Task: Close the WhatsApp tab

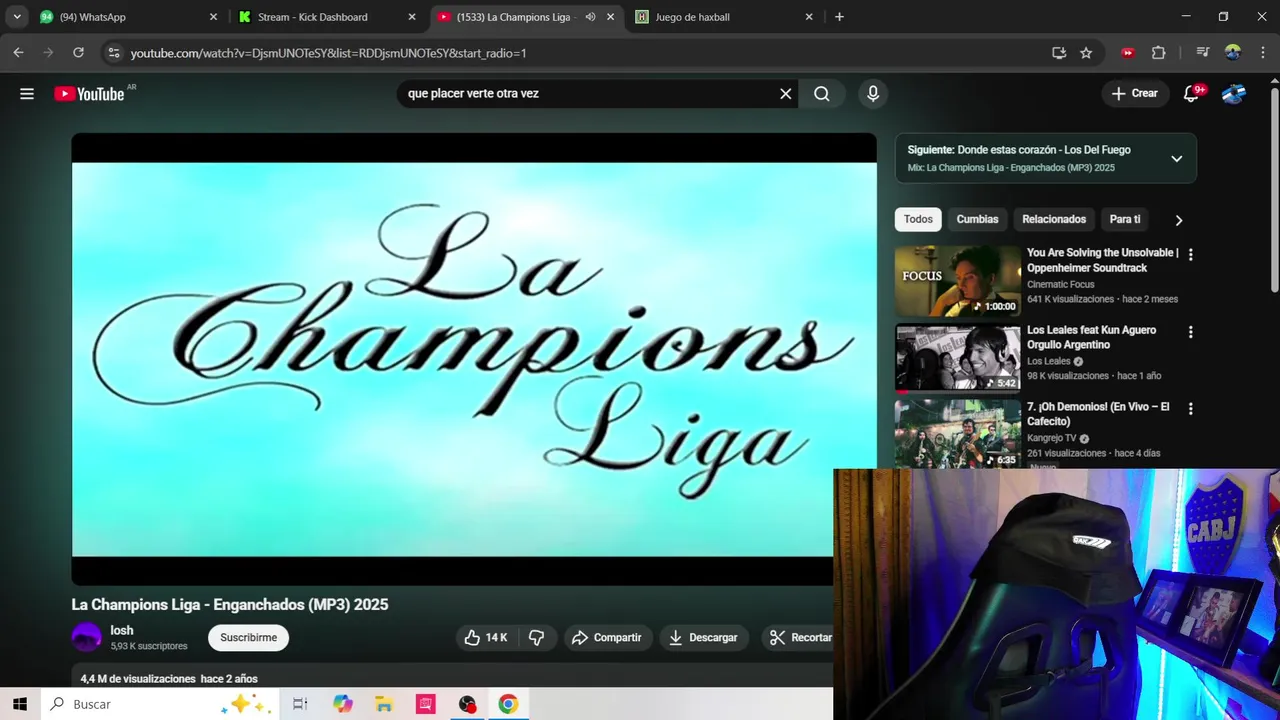Action: click(213, 17)
